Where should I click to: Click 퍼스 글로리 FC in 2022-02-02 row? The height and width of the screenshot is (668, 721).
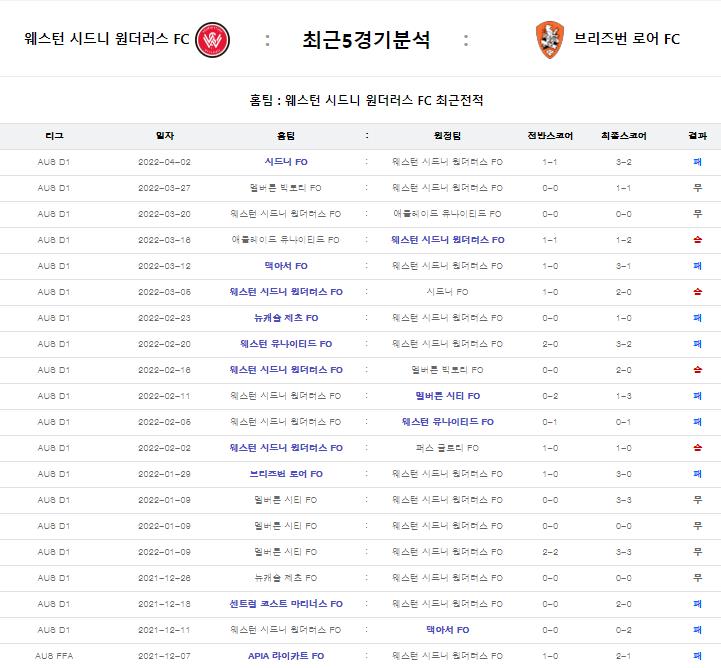pos(447,448)
